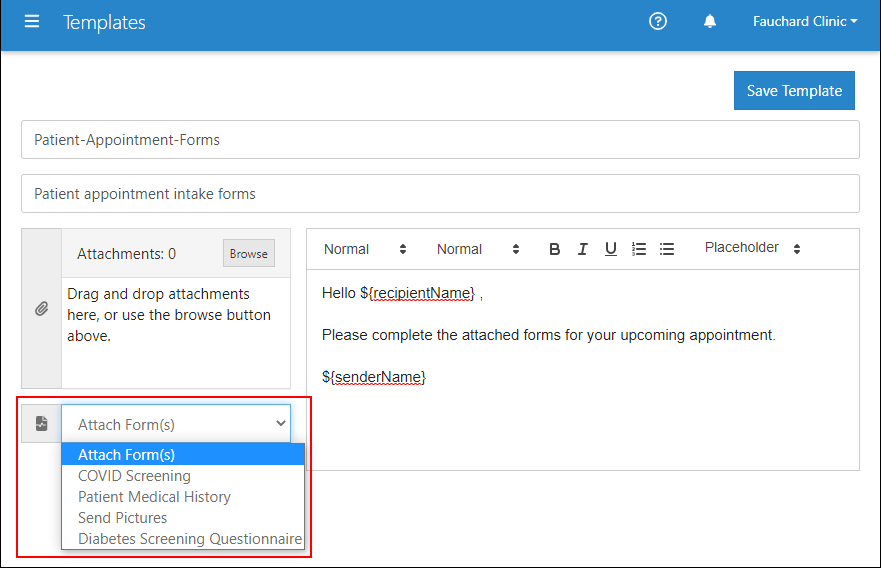Click the paperclip attachments icon
Screen dimensions: 881x568
[x=42, y=308]
